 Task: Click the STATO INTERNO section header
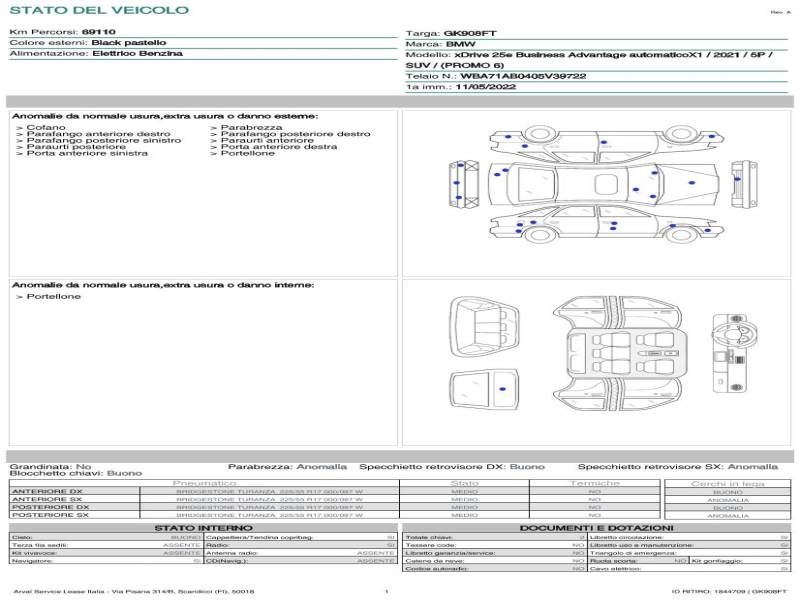point(204,528)
